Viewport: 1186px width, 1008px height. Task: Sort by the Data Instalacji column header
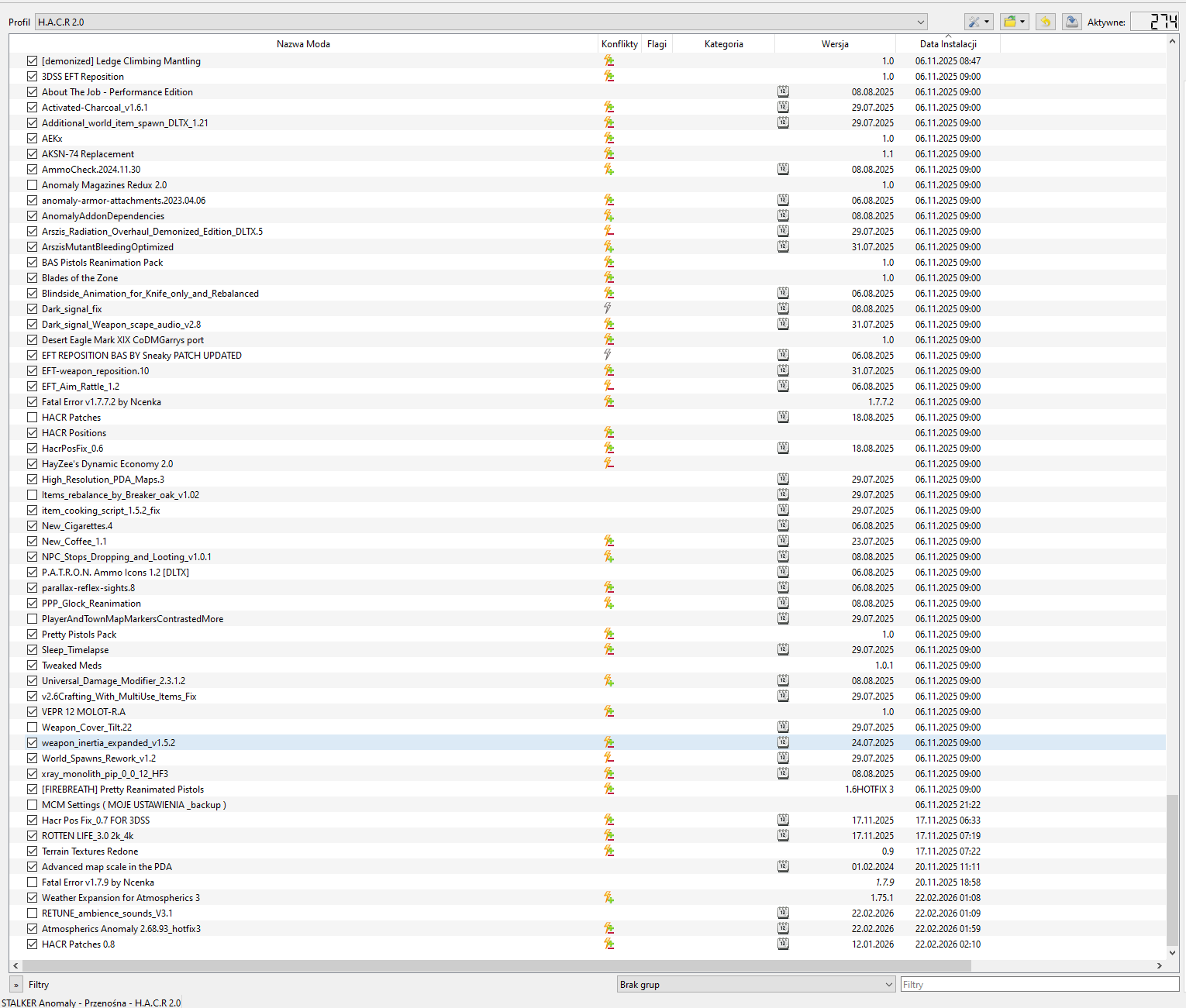pos(947,44)
